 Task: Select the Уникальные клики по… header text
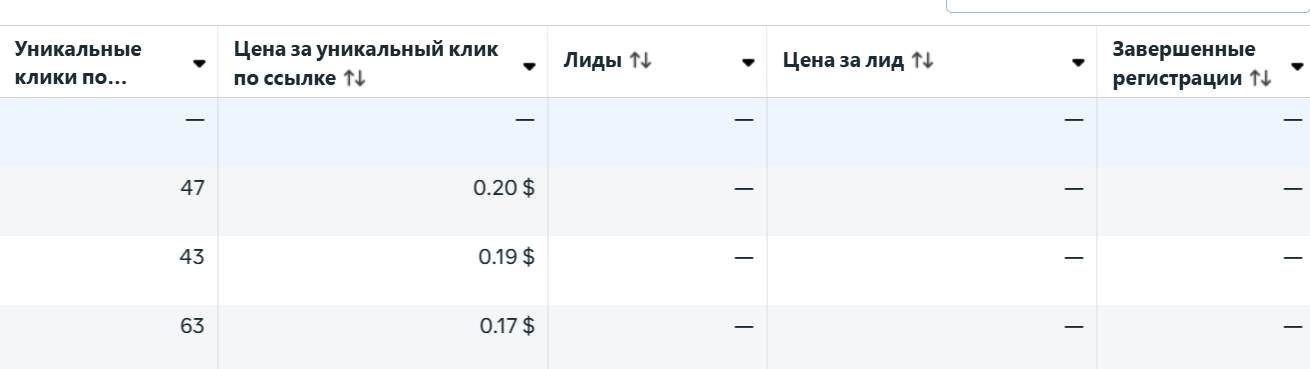[x=78, y=64]
